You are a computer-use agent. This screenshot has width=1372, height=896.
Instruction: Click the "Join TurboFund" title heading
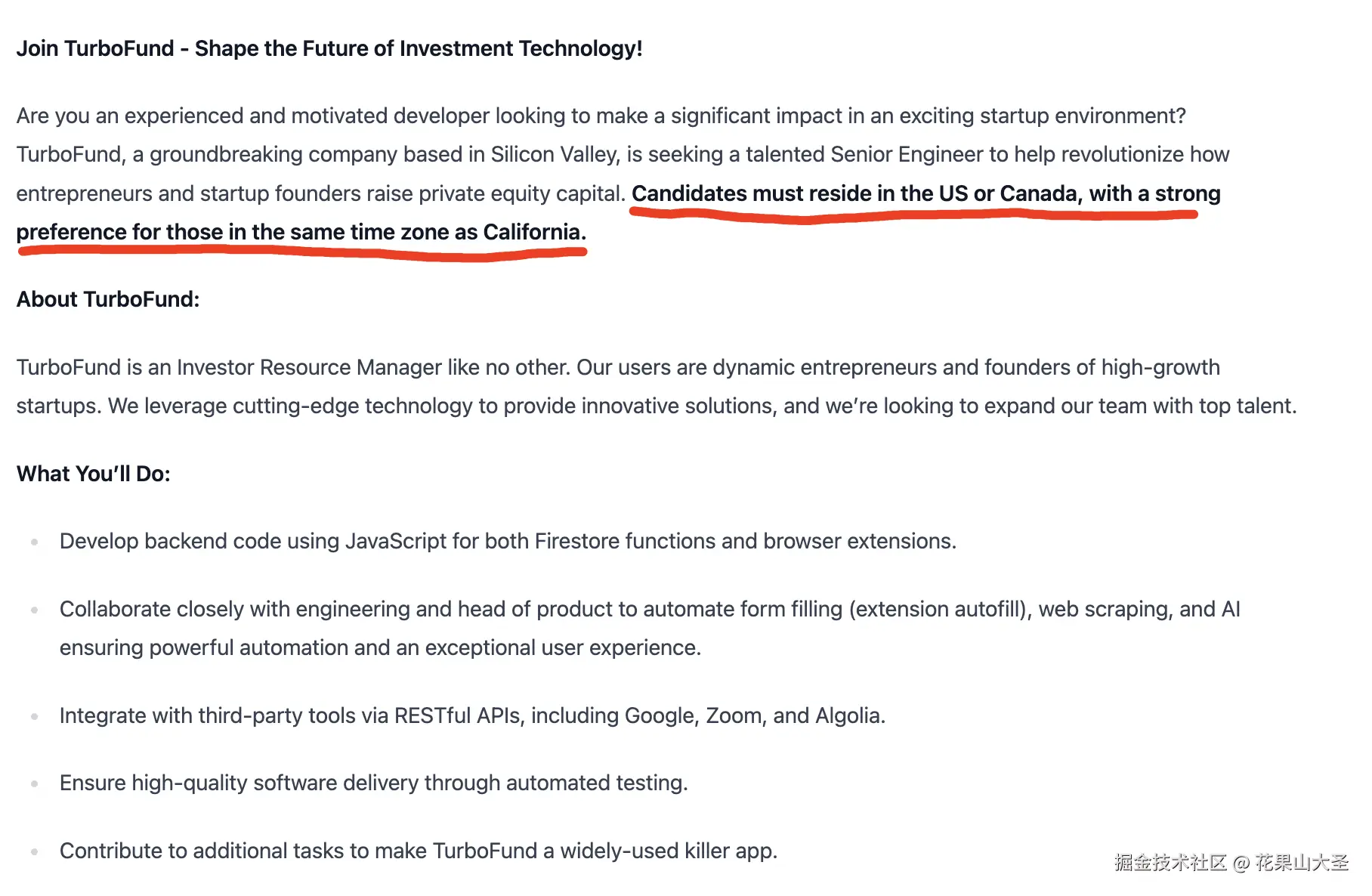coord(329,48)
